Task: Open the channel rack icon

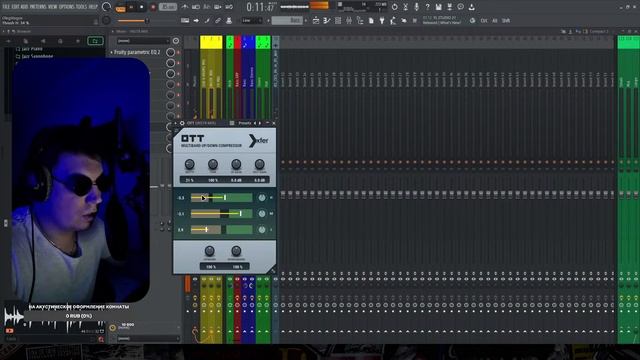Action: coord(338,20)
